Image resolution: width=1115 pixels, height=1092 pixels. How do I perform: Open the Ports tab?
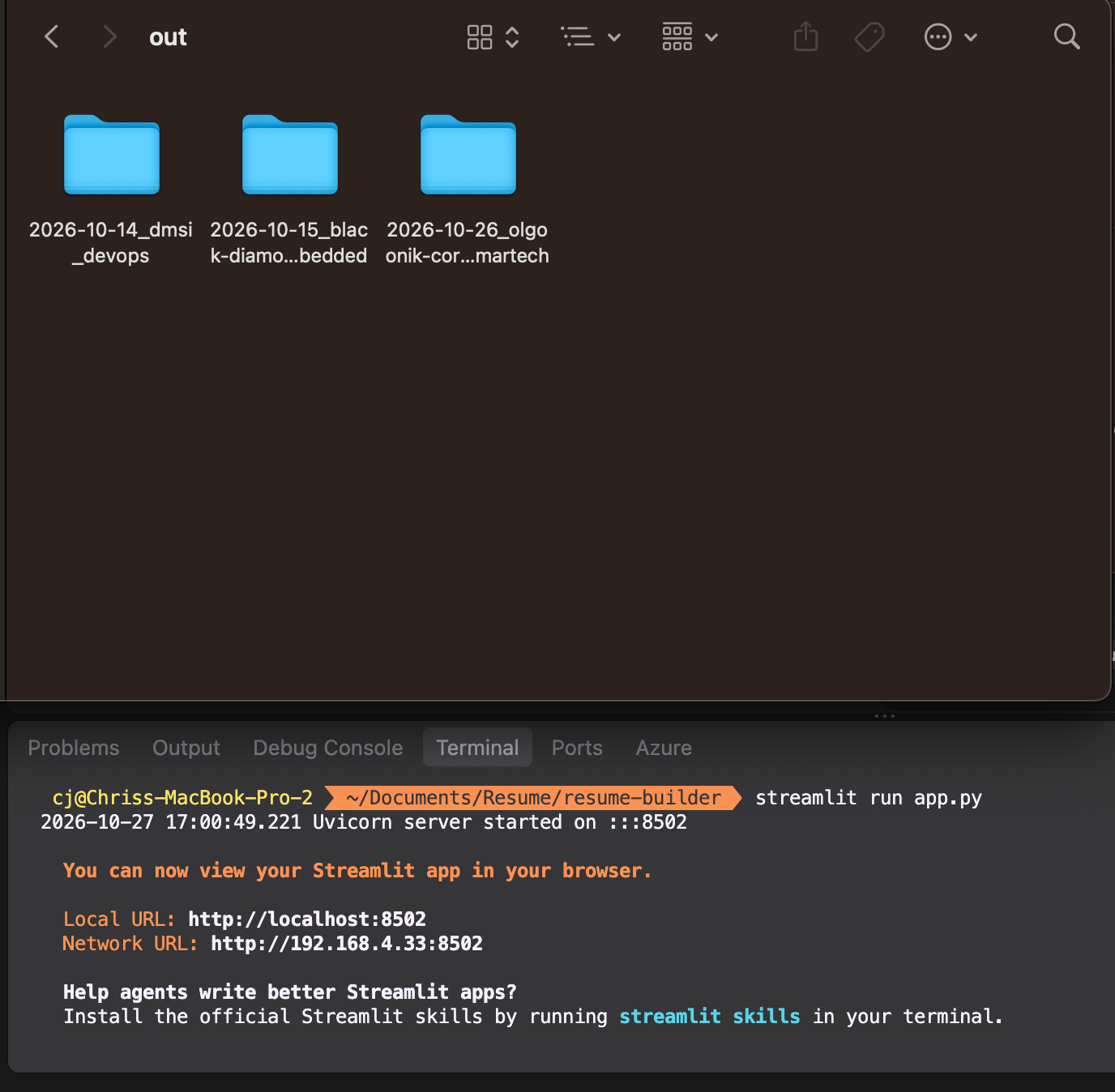(x=577, y=748)
